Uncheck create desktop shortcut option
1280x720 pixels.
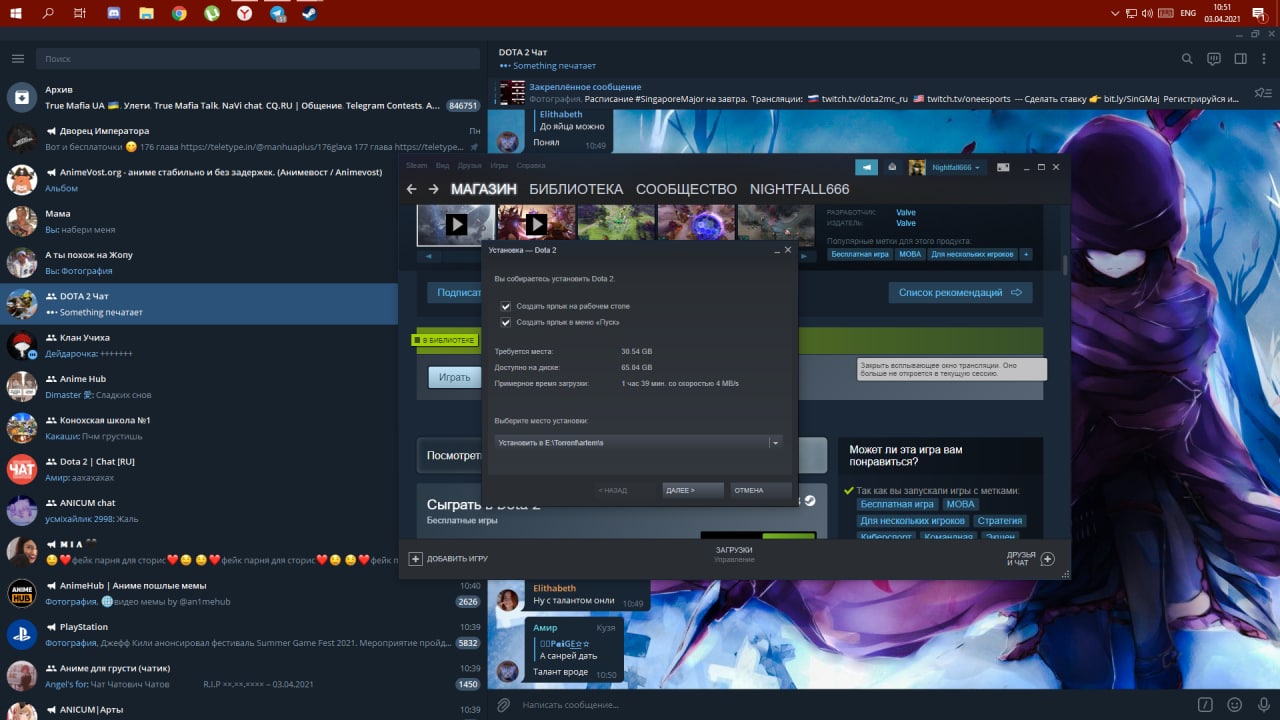pos(506,306)
